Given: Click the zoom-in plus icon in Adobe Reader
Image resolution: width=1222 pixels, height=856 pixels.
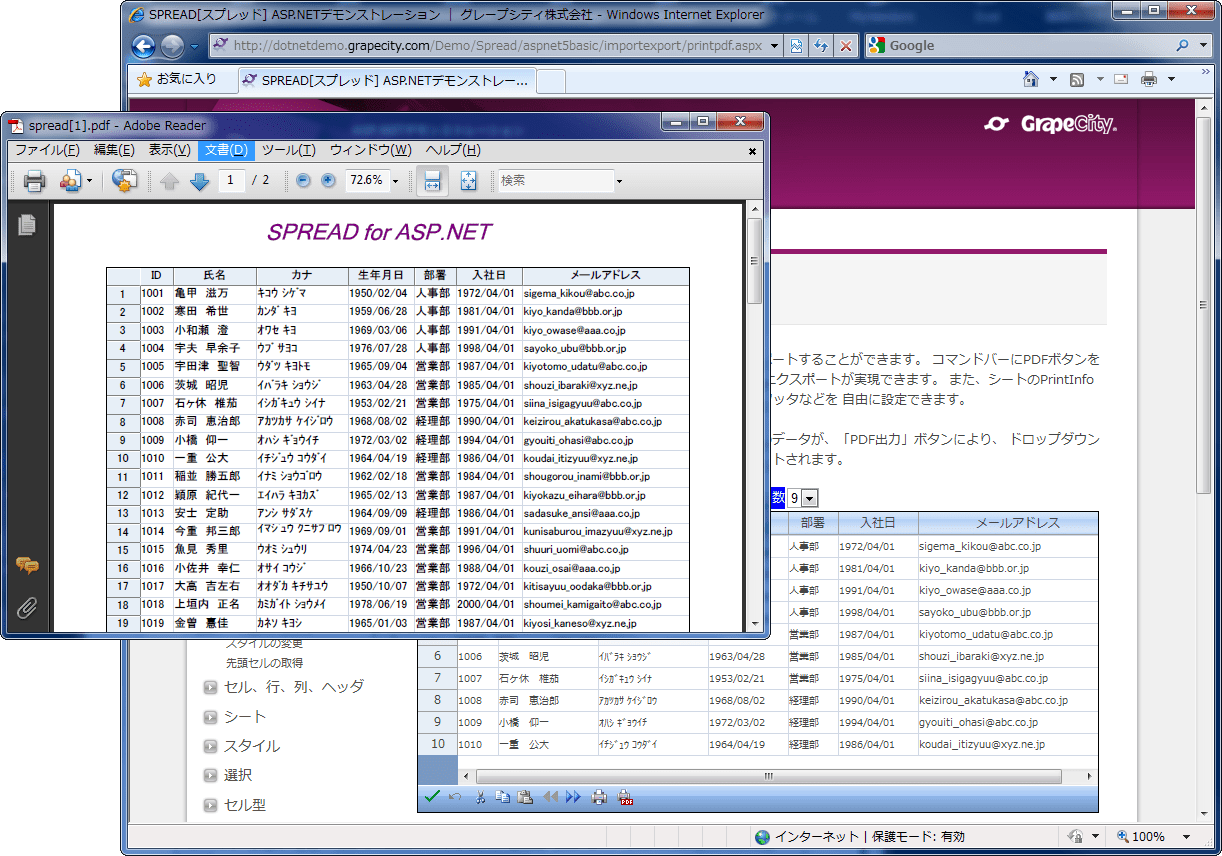Looking at the screenshot, I should (327, 180).
